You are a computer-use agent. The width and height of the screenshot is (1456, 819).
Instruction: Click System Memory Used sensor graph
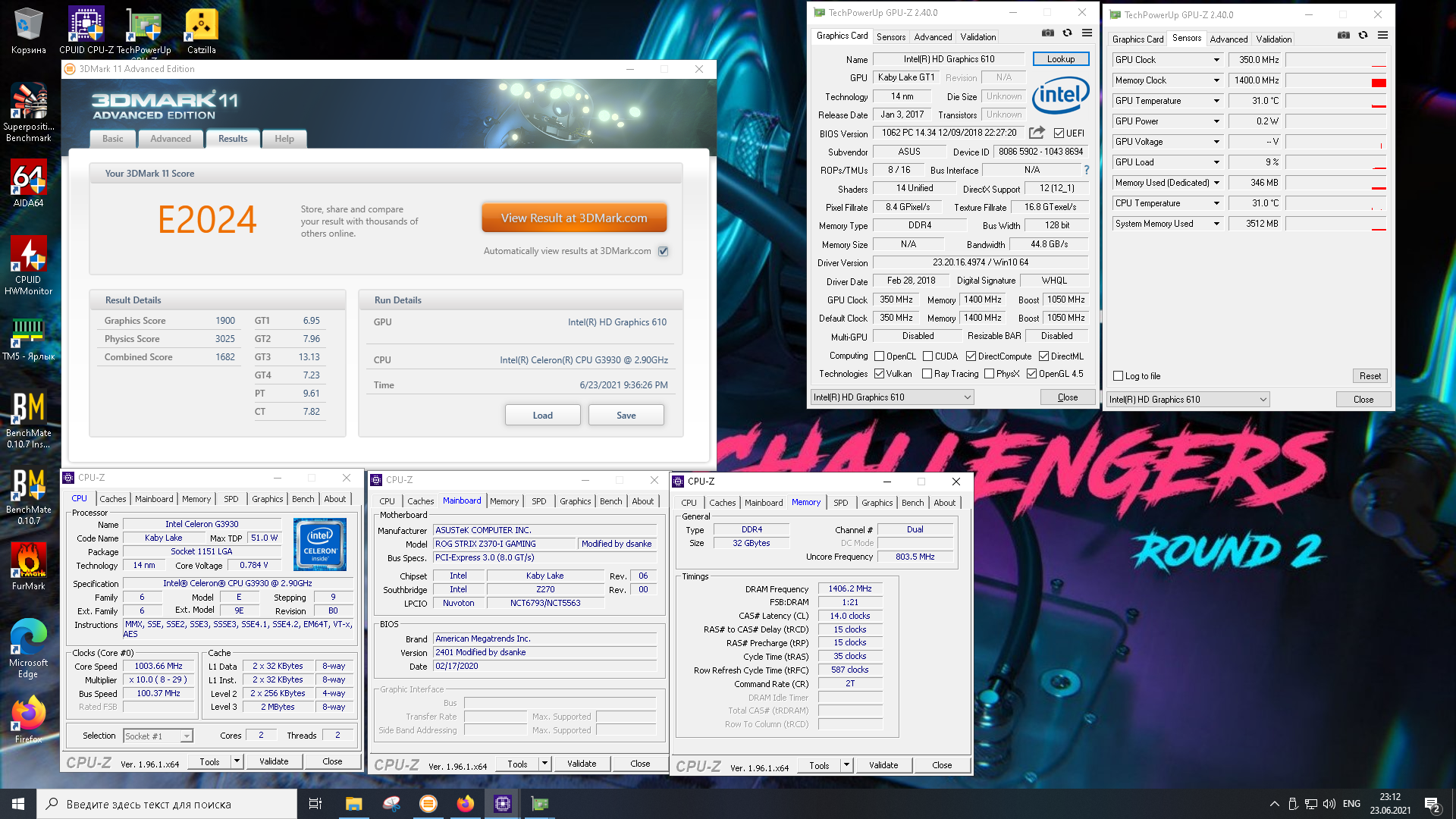click(x=1336, y=224)
